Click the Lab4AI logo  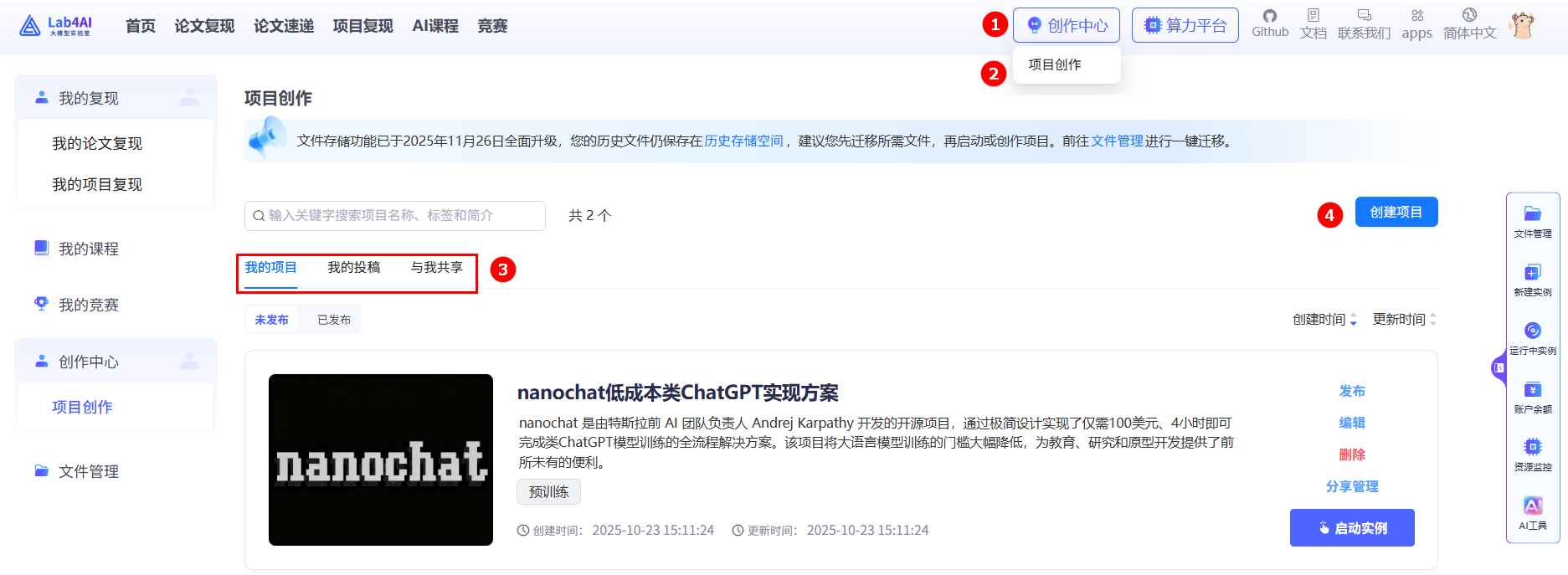[x=55, y=26]
